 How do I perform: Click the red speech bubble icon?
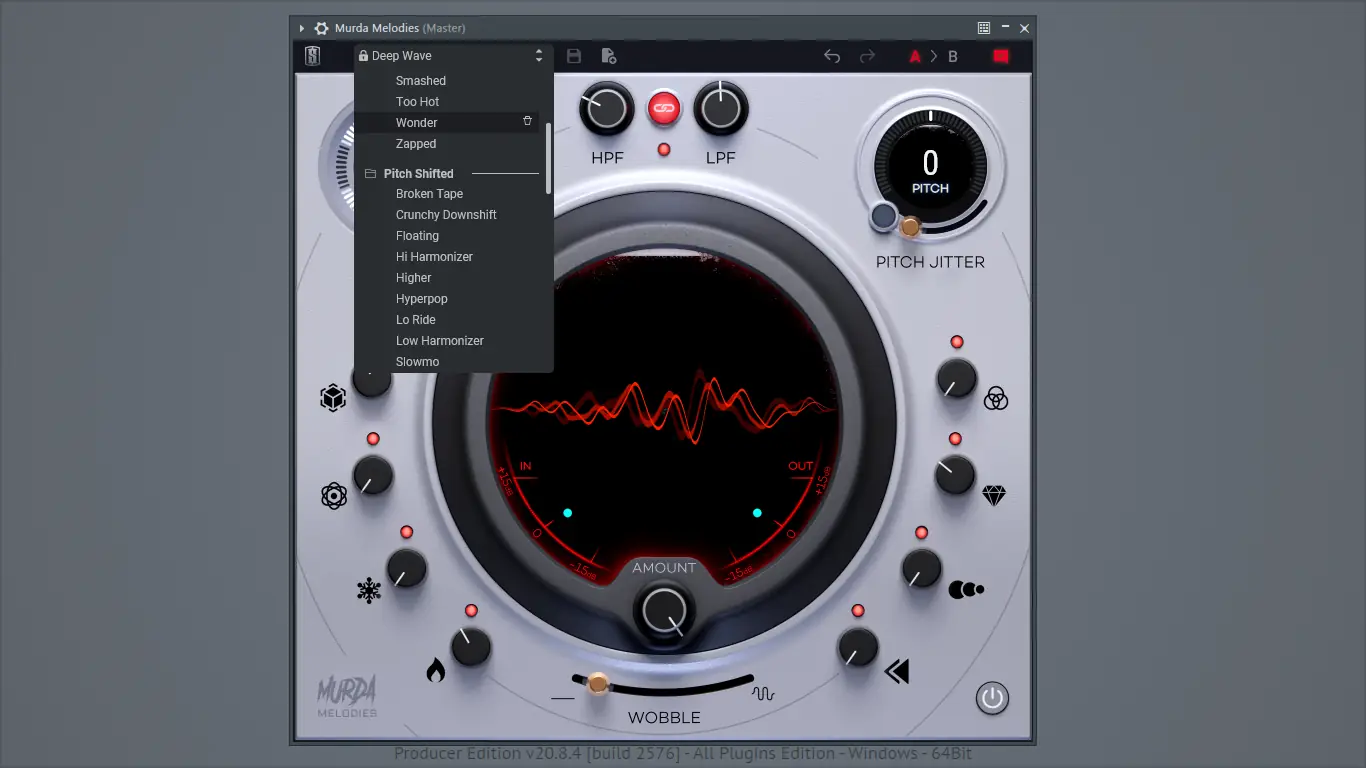1001,56
